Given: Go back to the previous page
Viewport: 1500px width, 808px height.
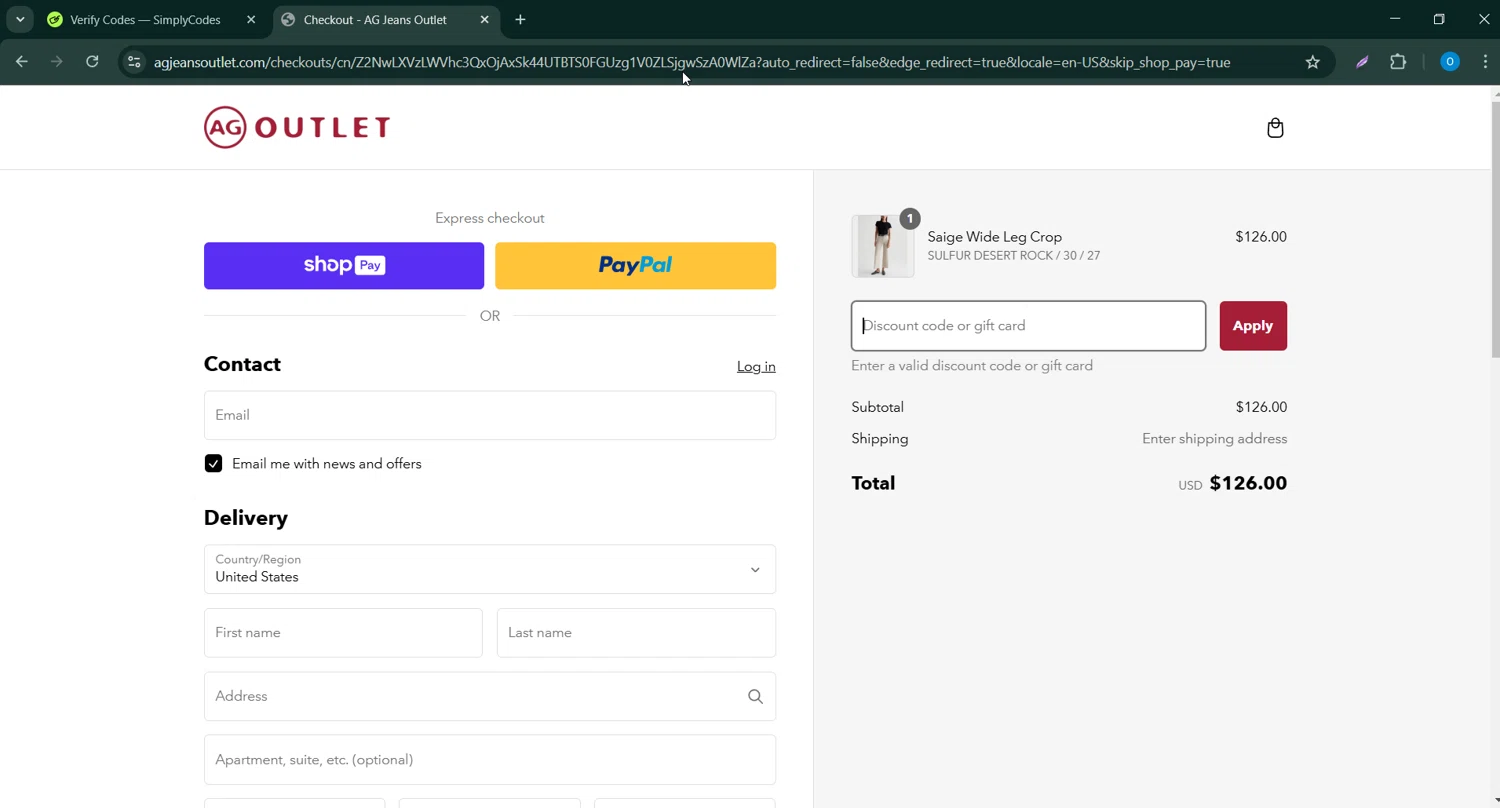Looking at the screenshot, I should point(22,62).
